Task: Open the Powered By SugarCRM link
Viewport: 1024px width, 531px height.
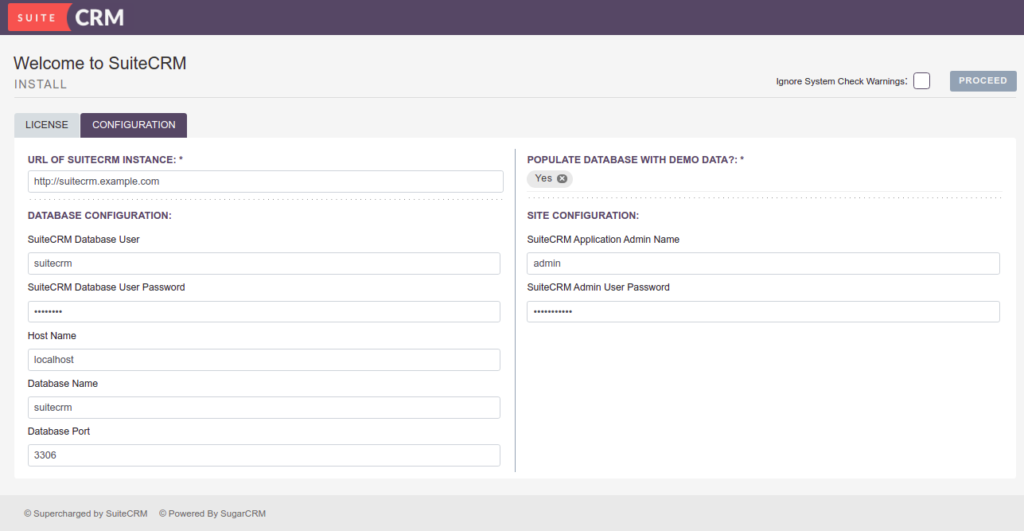Action: pos(212,513)
